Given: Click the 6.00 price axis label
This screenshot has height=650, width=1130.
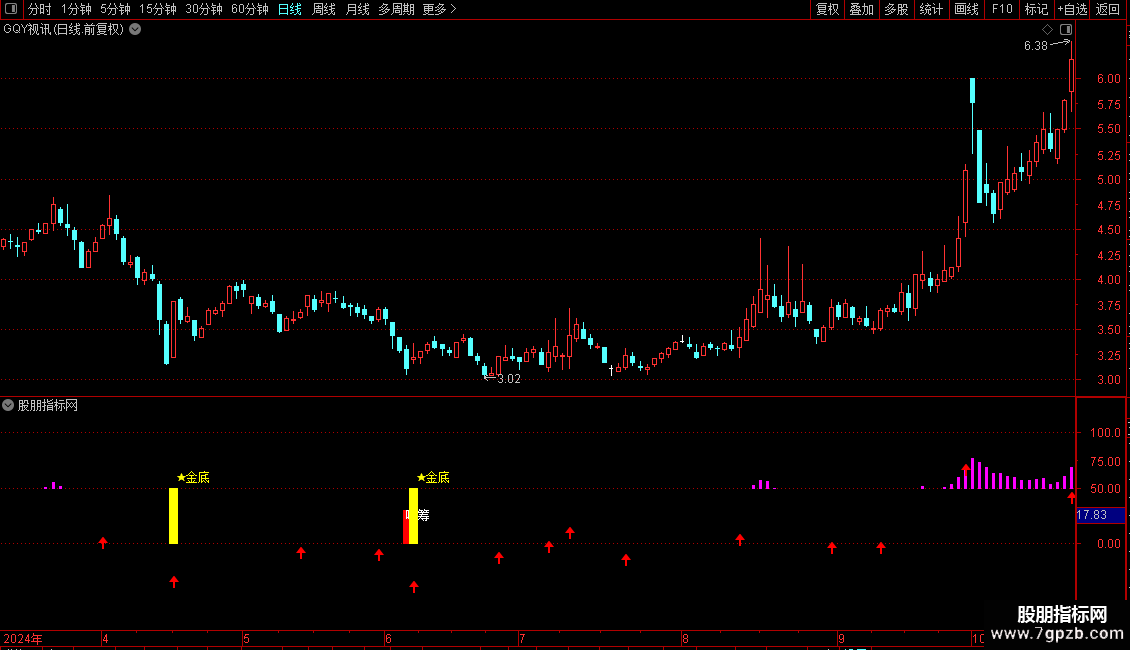Looking at the screenshot, I should (x=1108, y=79).
